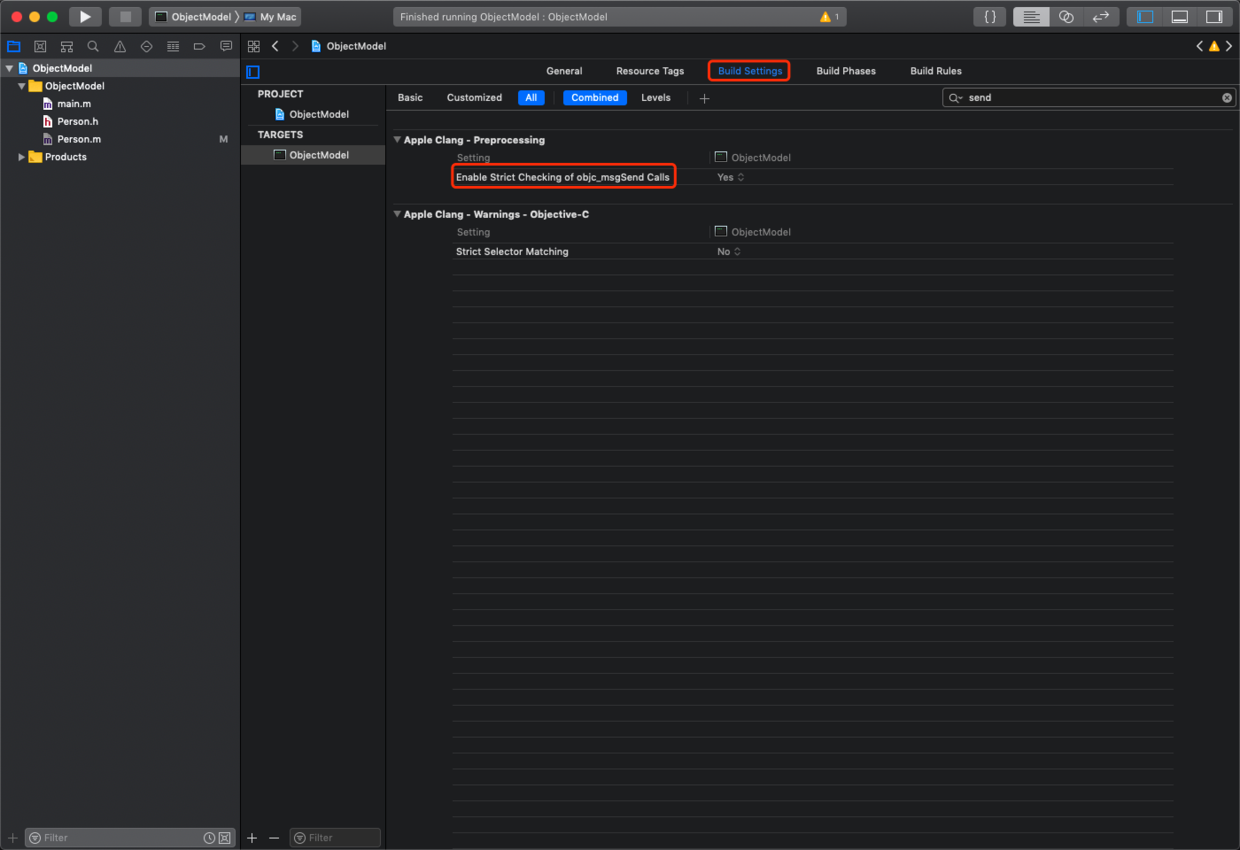
Task: Open the breakpoint navigator
Action: point(199,46)
